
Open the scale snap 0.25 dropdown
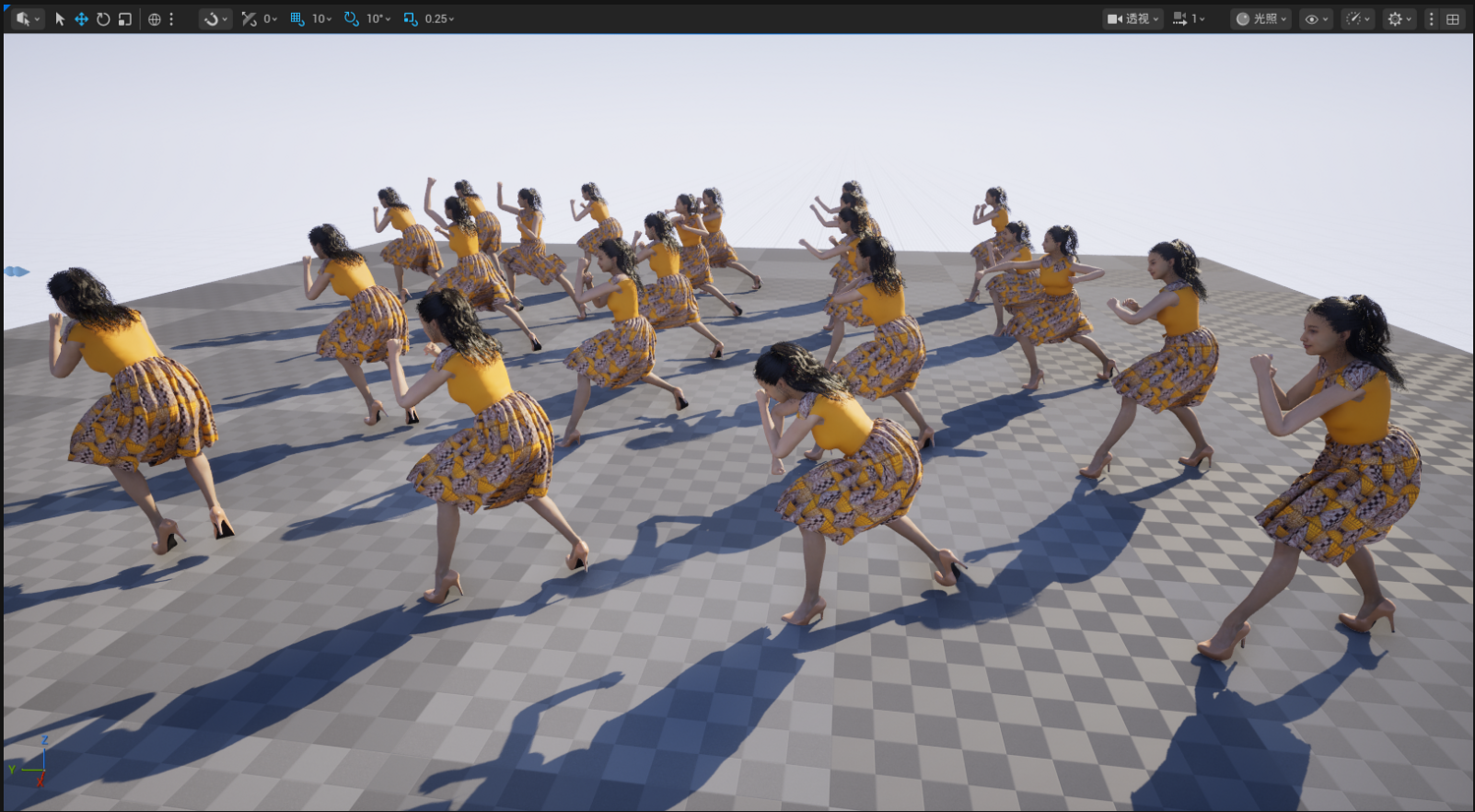pos(439,19)
